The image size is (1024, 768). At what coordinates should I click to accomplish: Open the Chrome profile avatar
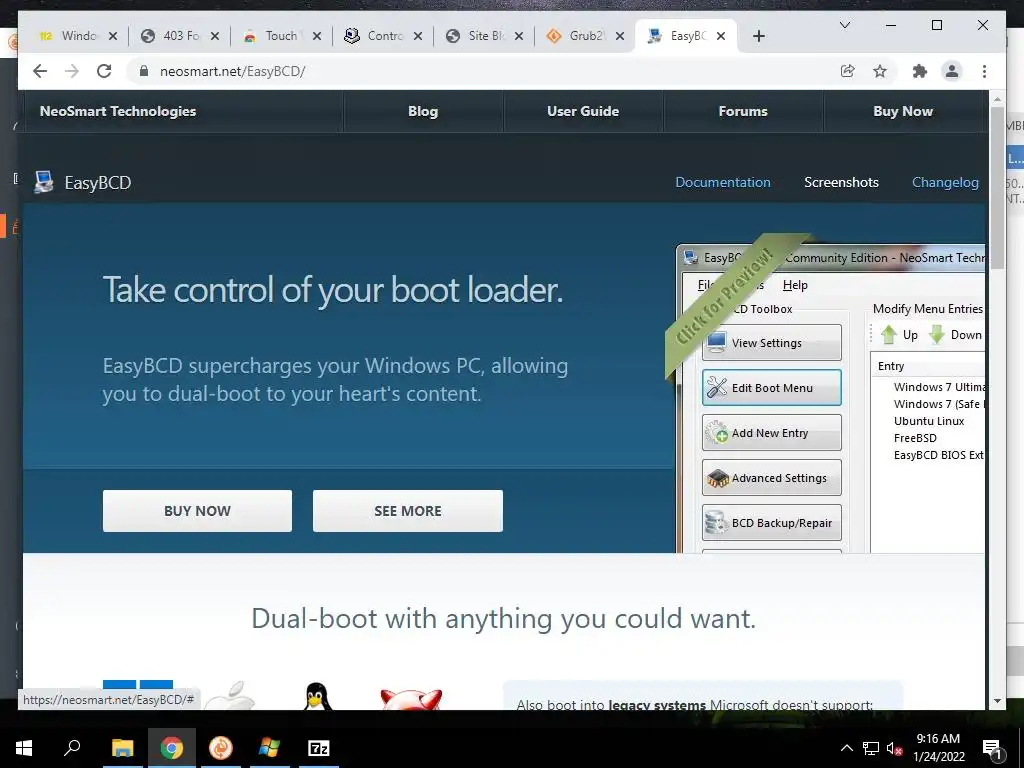coord(952,71)
